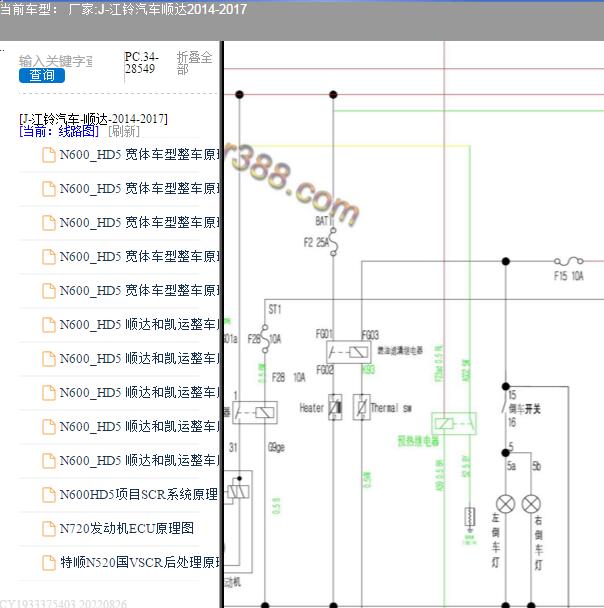604x608 pixels.
Task: Click the Heater element symbol
Action: point(335,407)
